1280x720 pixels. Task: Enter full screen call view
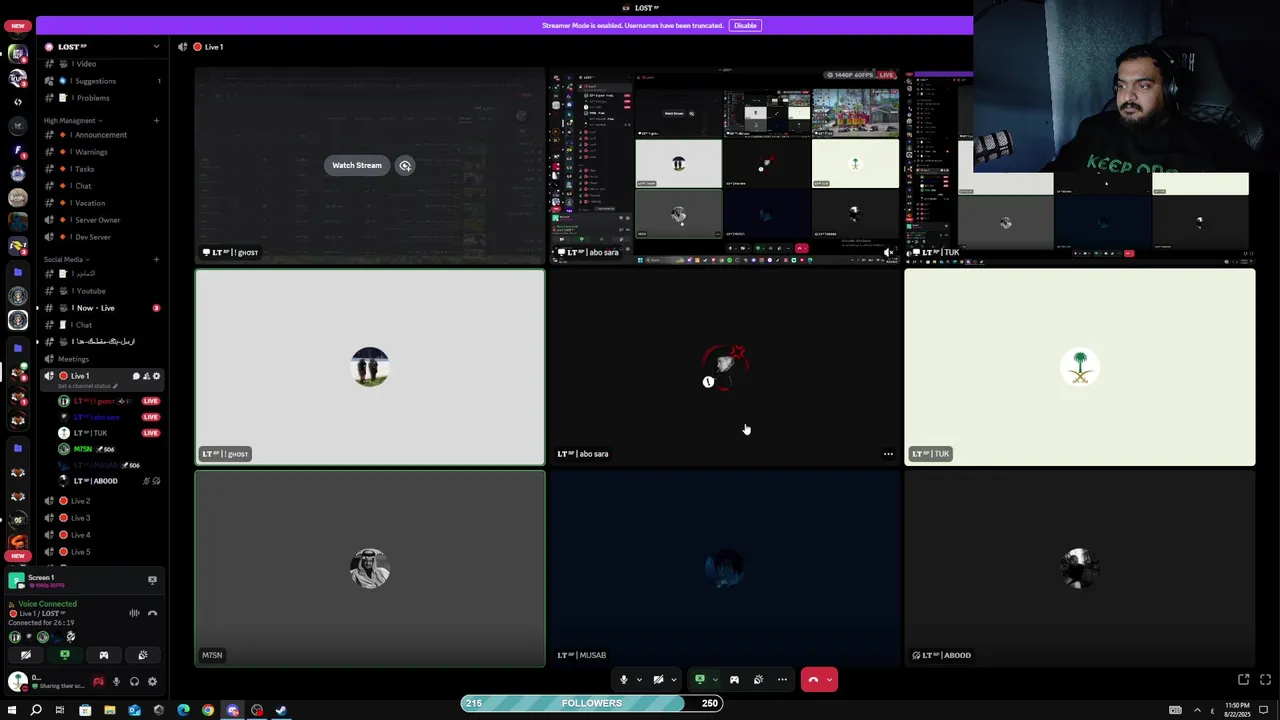[1263, 680]
